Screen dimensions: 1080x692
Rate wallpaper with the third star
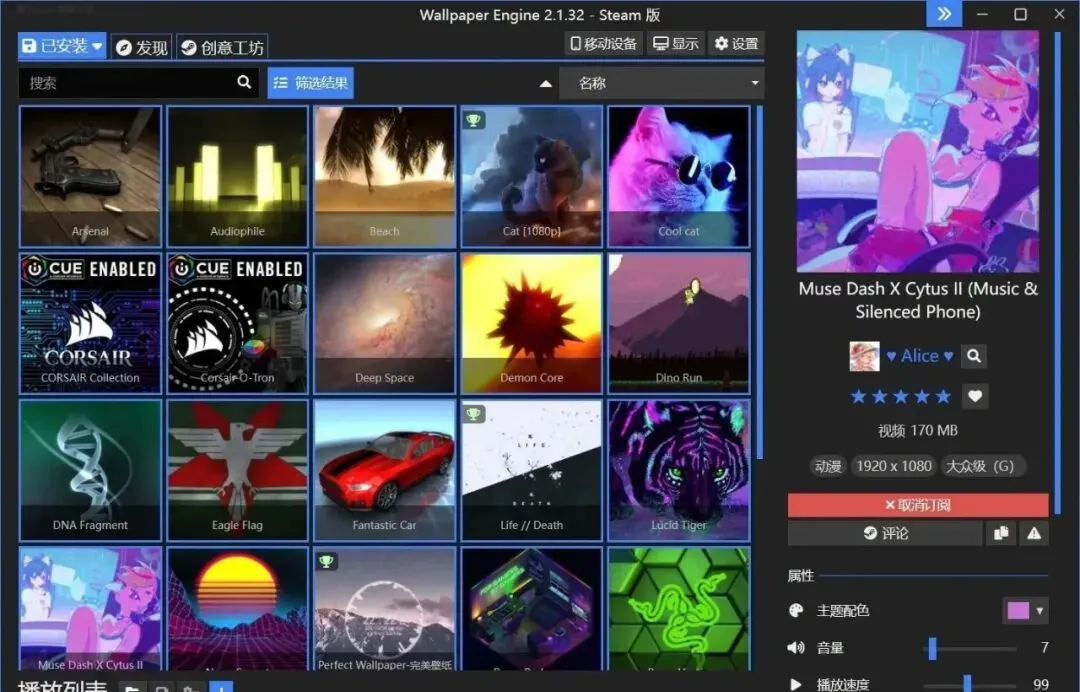click(901, 397)
